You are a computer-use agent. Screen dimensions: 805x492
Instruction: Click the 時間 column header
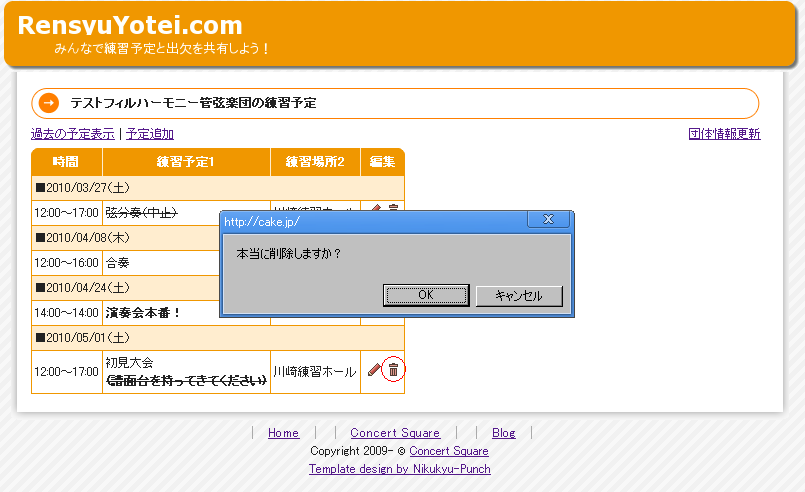point(66,162)
